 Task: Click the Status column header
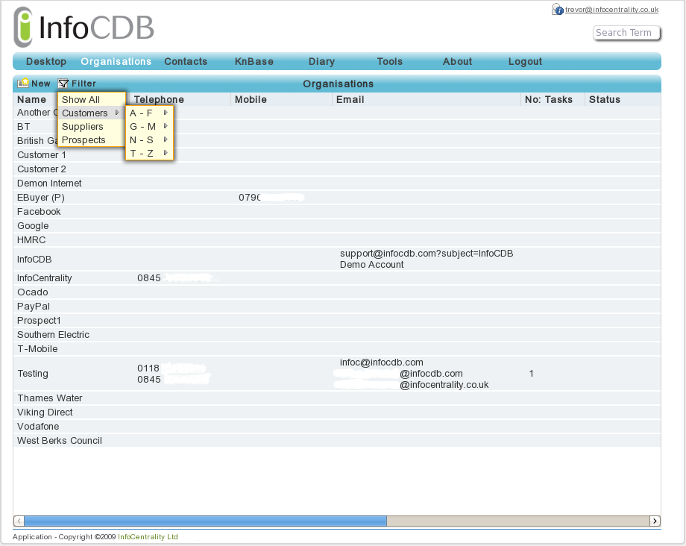tap(605, 100)
